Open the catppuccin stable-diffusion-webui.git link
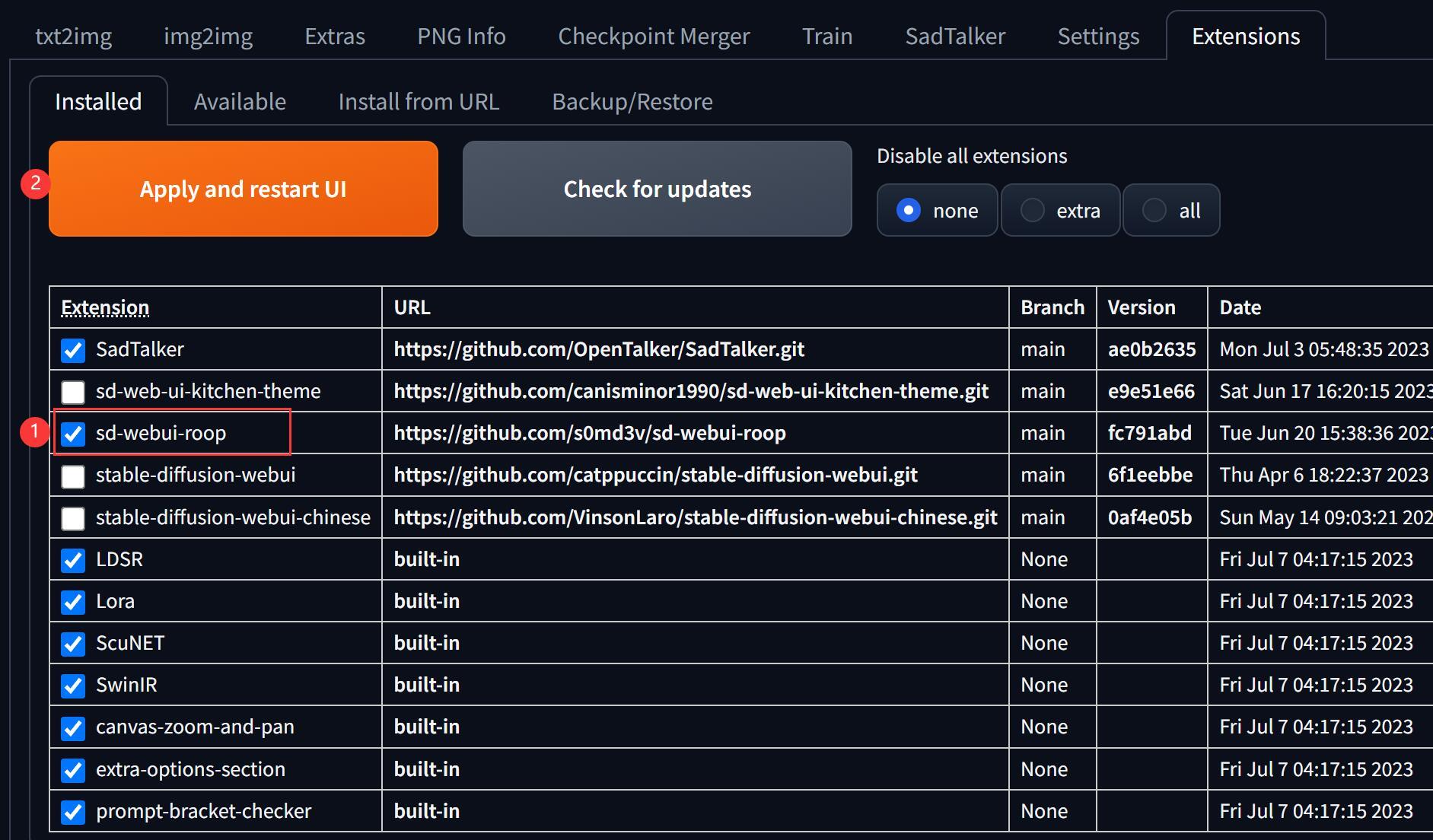 tap(655, 475)
